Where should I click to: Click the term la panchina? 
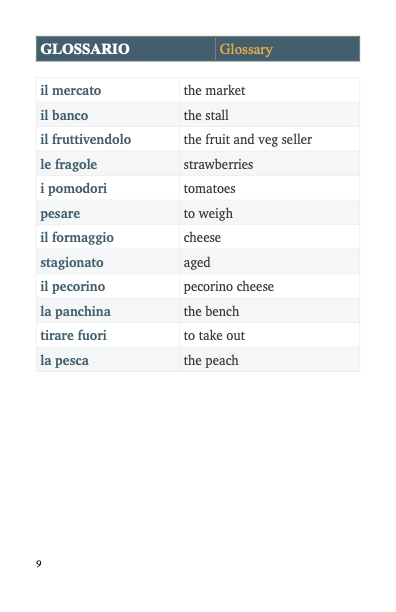75,311
